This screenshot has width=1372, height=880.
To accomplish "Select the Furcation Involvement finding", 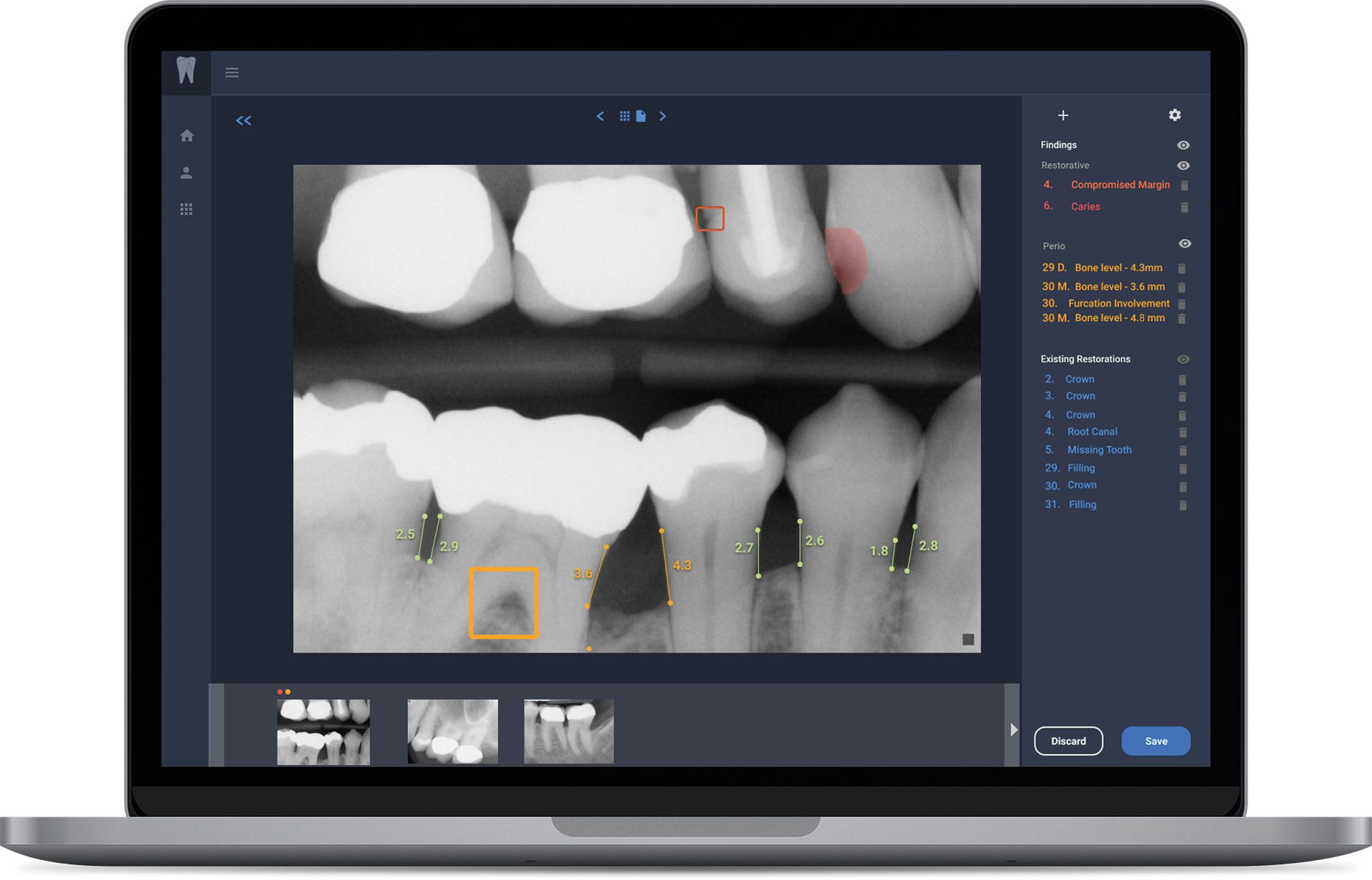I will coord(1118,303).
